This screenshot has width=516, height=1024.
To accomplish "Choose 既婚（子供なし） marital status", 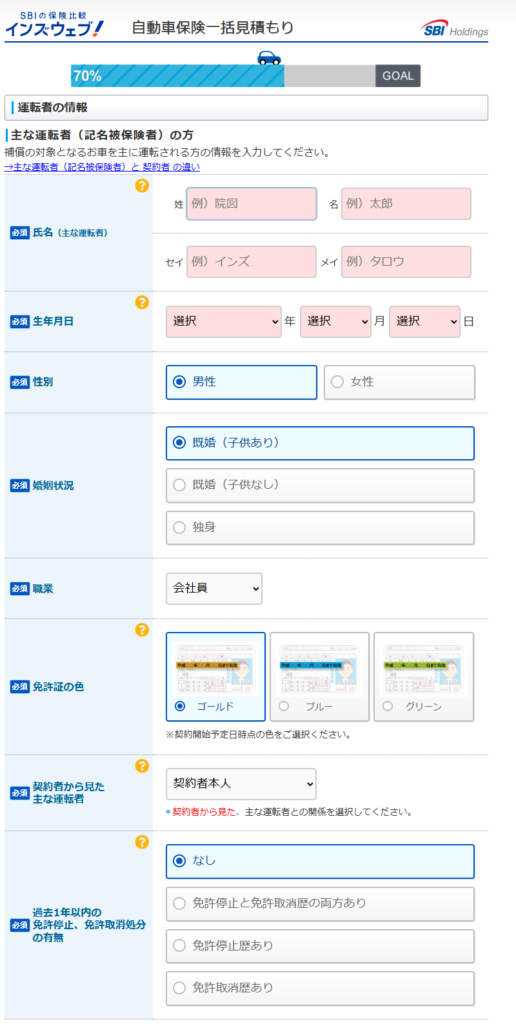I will tap(320, 485).
